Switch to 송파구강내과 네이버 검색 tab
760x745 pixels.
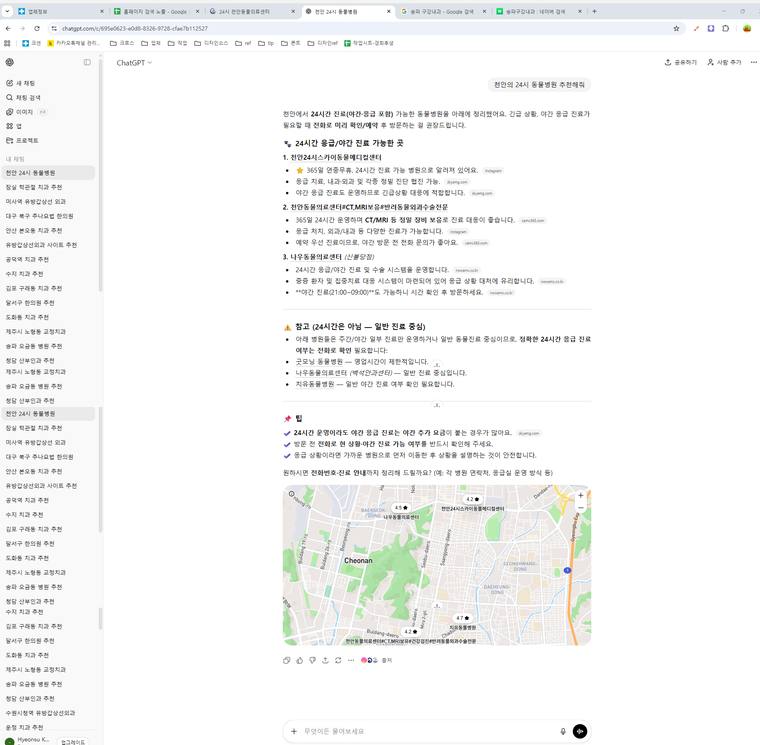pos(538,11)
